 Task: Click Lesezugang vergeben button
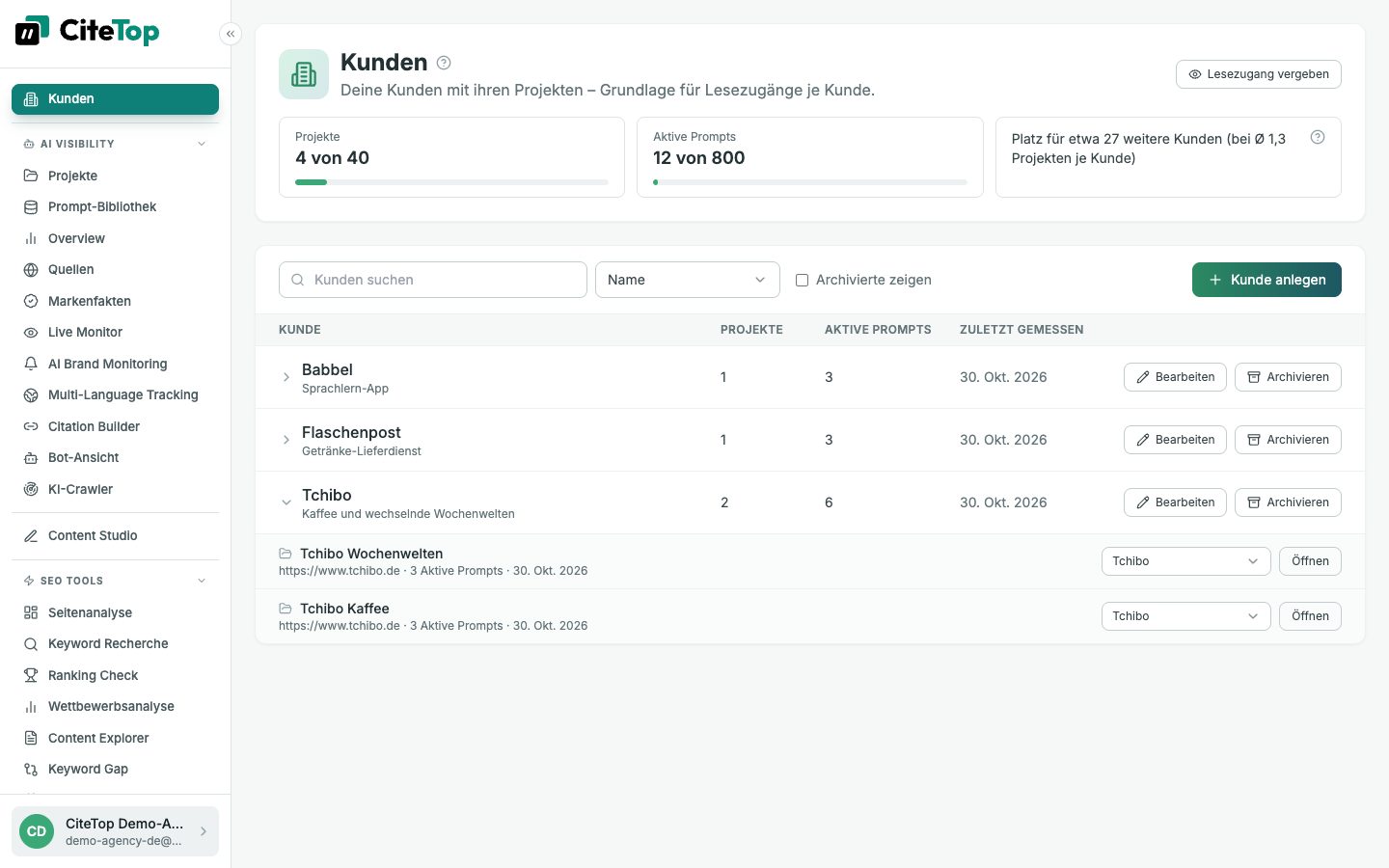click(x=1259, y=74)
